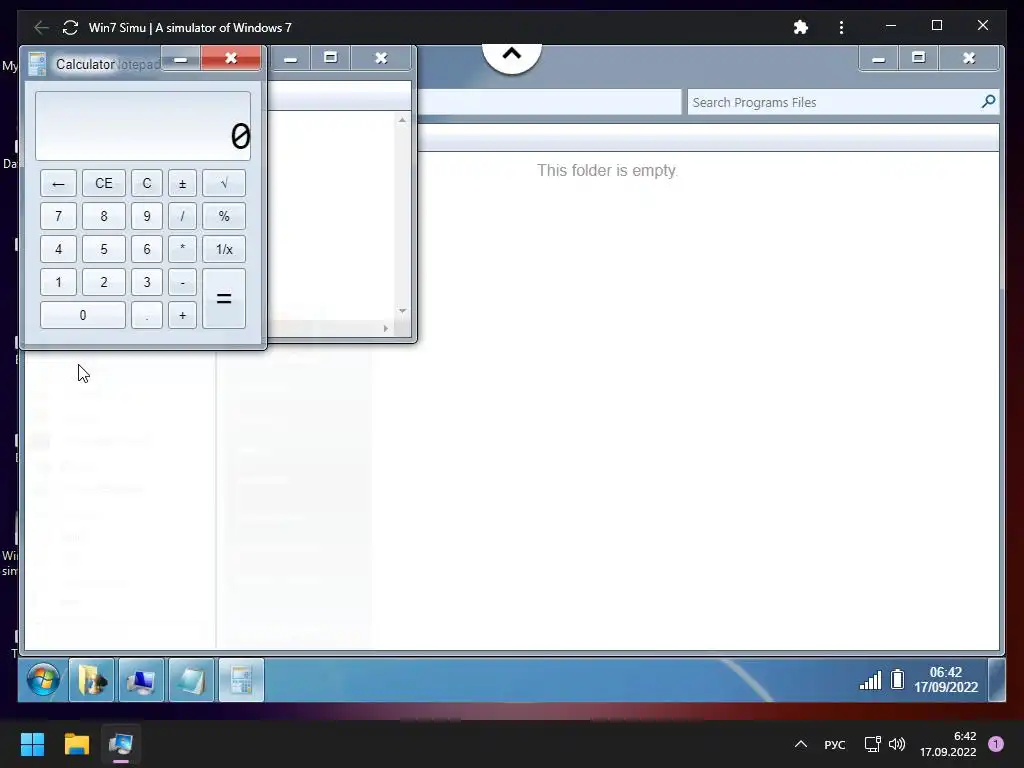Click digit 7 on the Calculator
This screenshot has width=1024, height=768.
tap(58, 216)
